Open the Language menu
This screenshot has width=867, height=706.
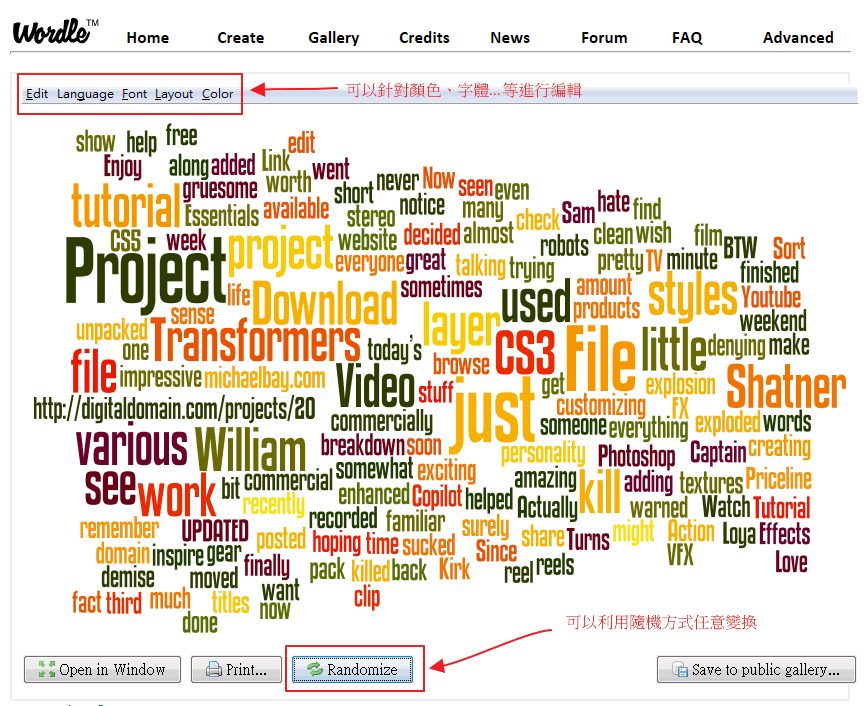click(85, 94)
